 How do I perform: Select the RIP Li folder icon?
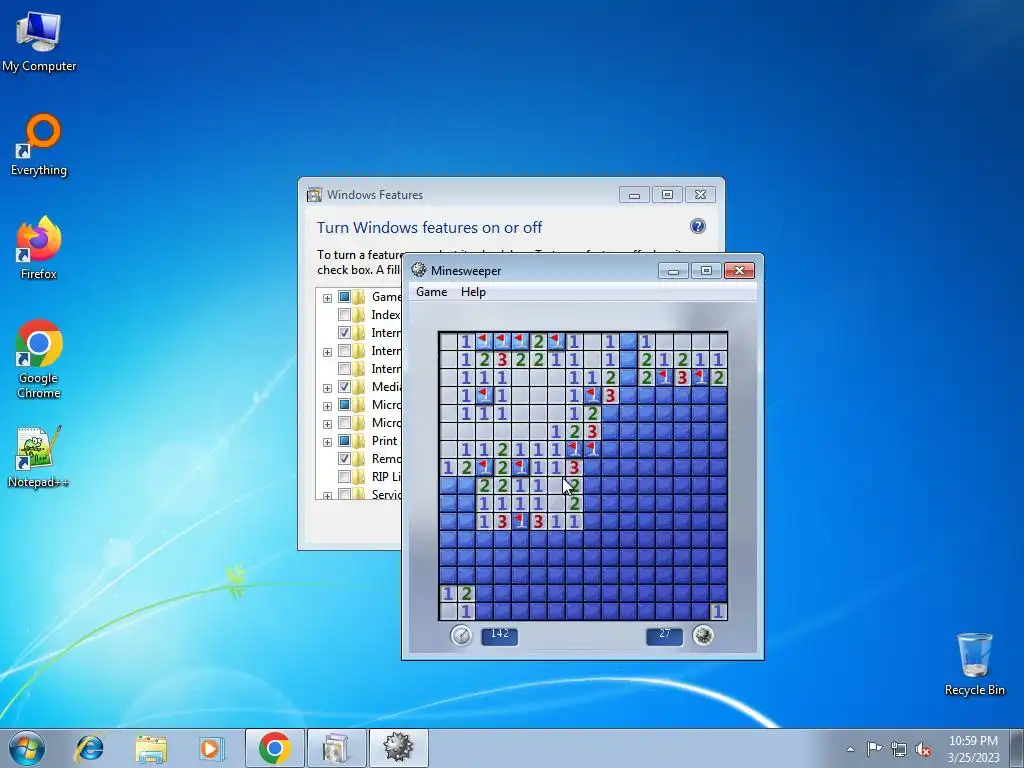(359, 477)
